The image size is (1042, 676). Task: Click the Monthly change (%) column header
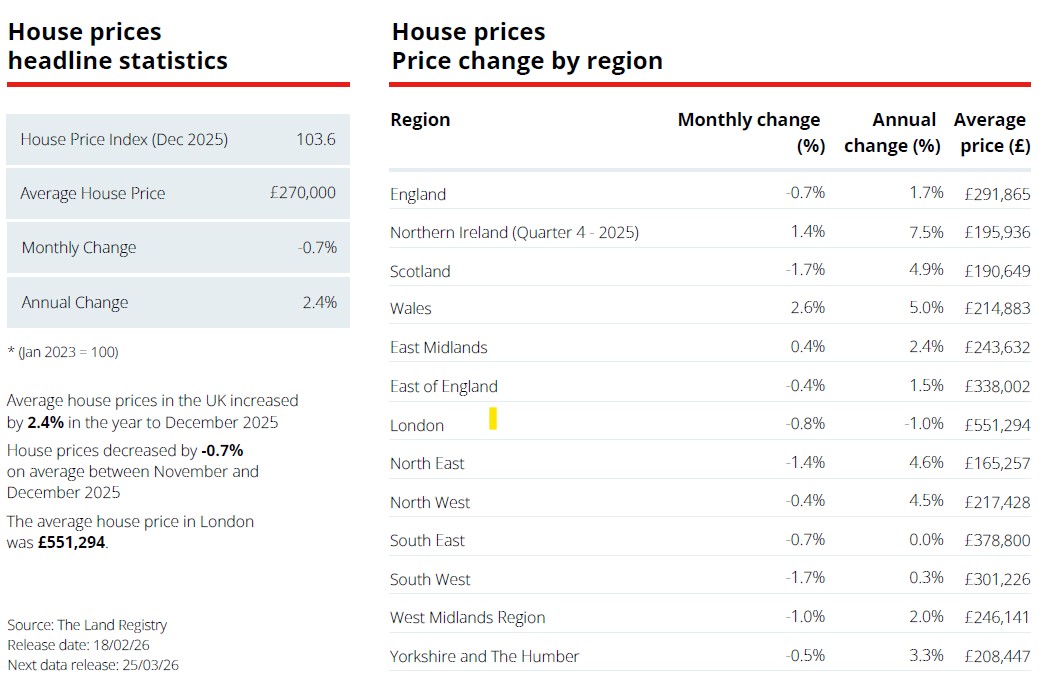point(750,132)
